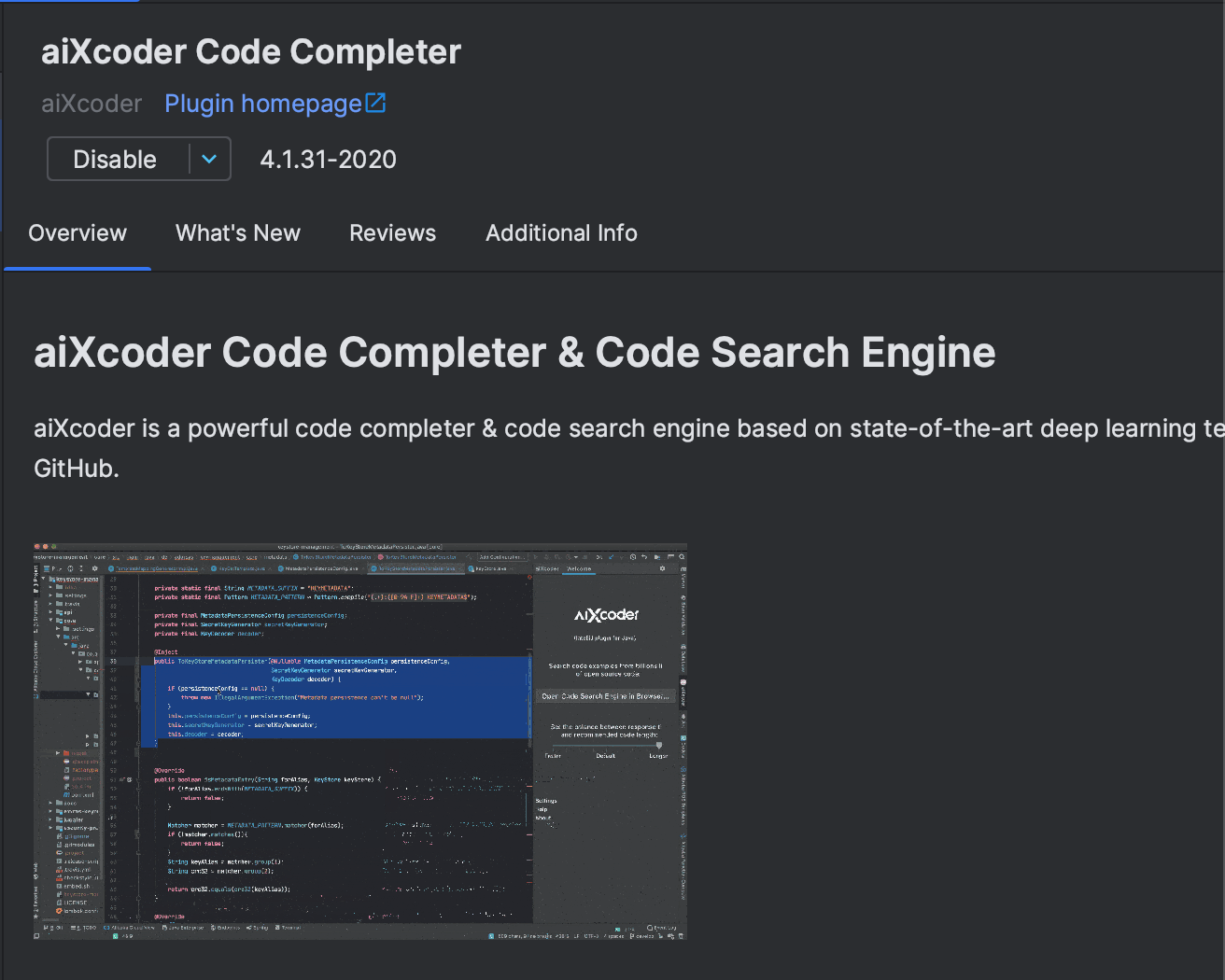This screenshot has height=980, width=1225.
Task: Switch to the Overview tab
Action: click(x=77, y=233)
